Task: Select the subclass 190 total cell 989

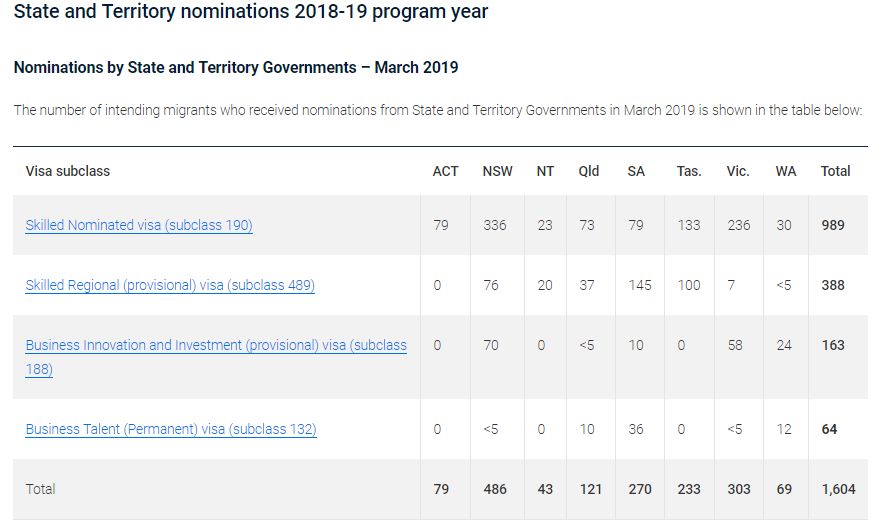Action: tap(833, 225)
